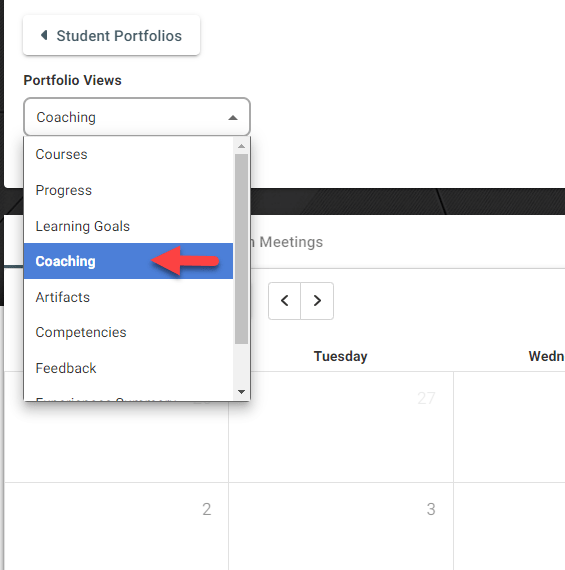This screenshot has height=570, width=565.
Task: Click the dropdown list scrollbar thumb
Action: click(241, 249)
